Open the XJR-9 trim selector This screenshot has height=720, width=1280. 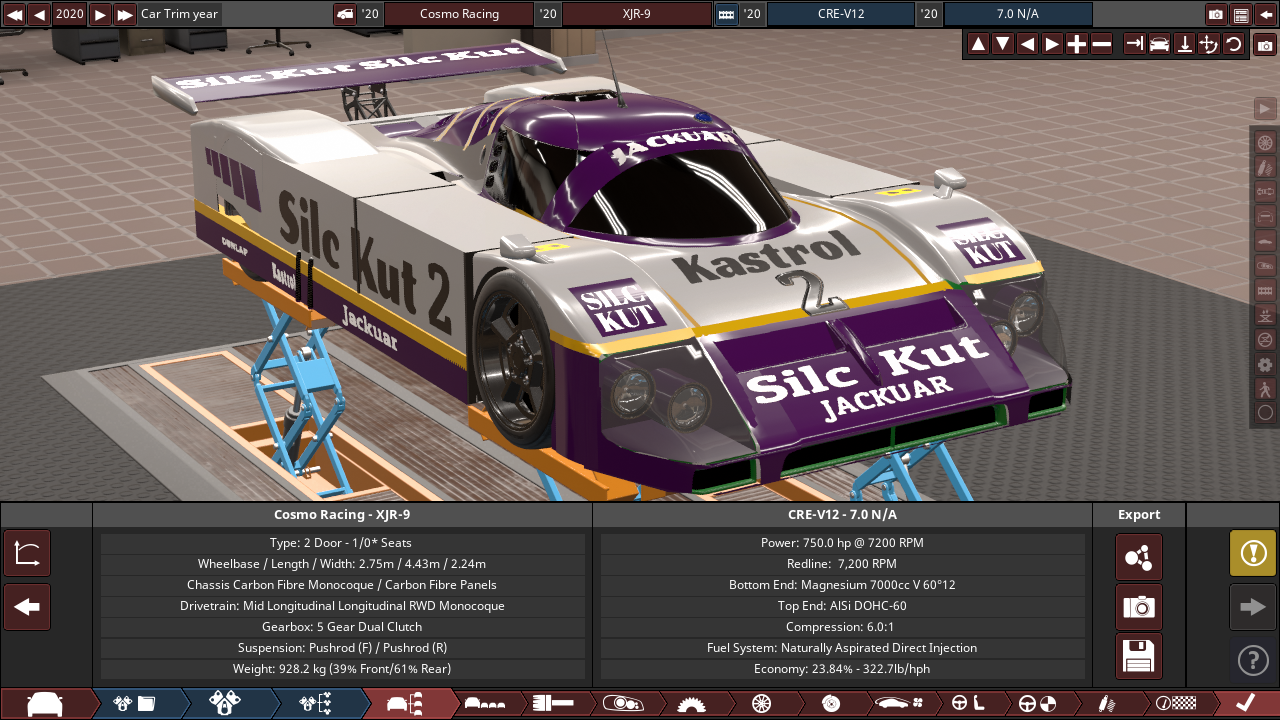pyautogui.click(x=637, y=14)
